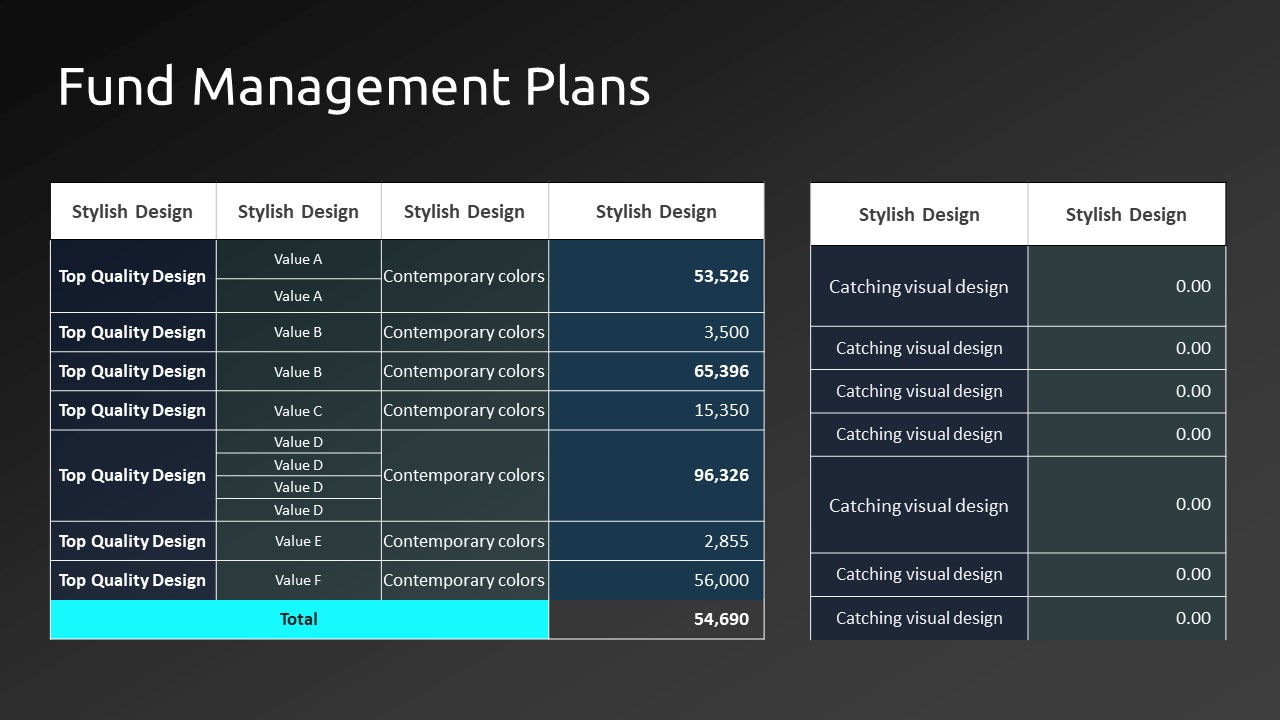Screen dimensions: 1280x720
Task: Click the Value F cell
Action: 298,580
